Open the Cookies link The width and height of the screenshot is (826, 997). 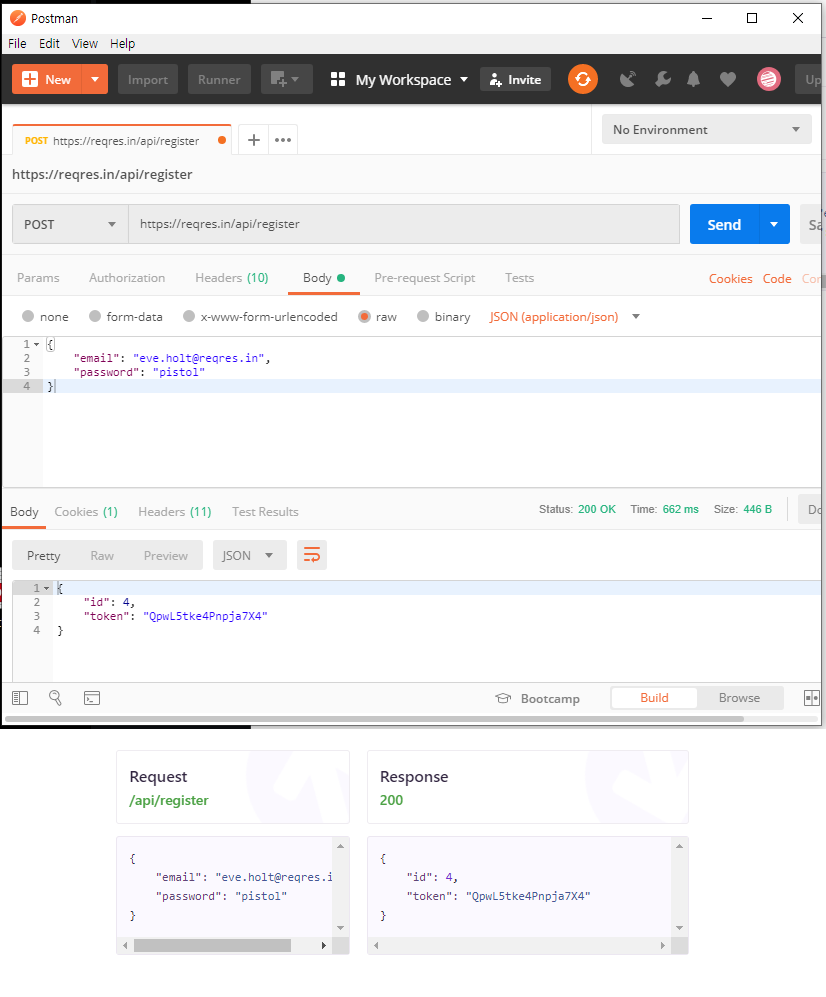point(731,278)
